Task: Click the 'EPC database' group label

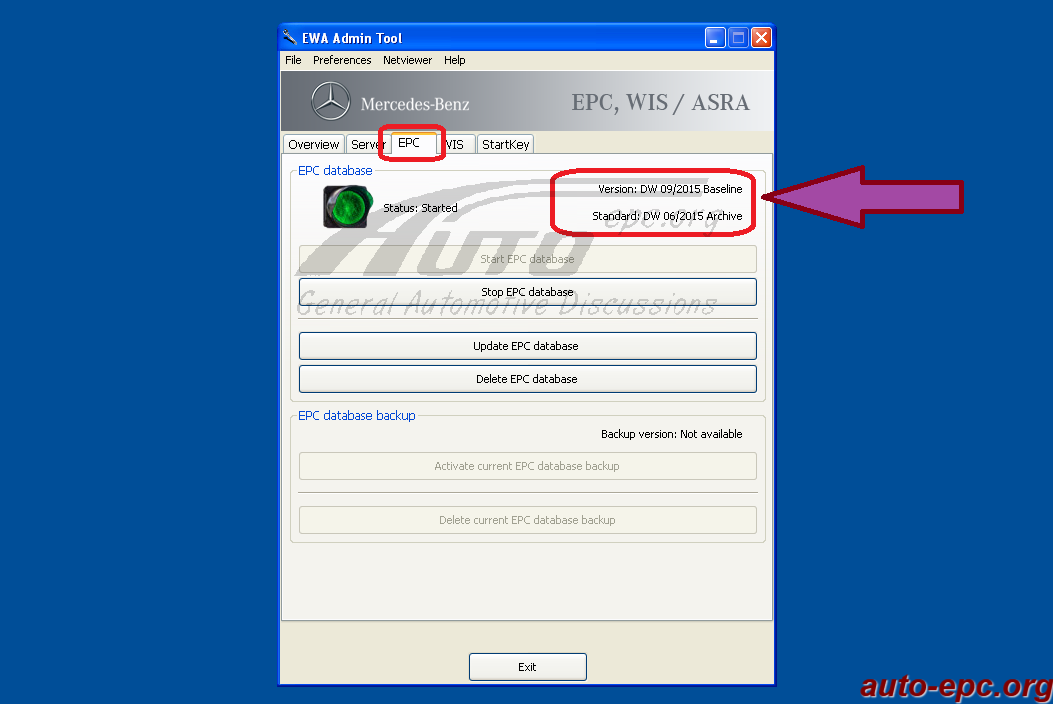Action: pos(335,171)
